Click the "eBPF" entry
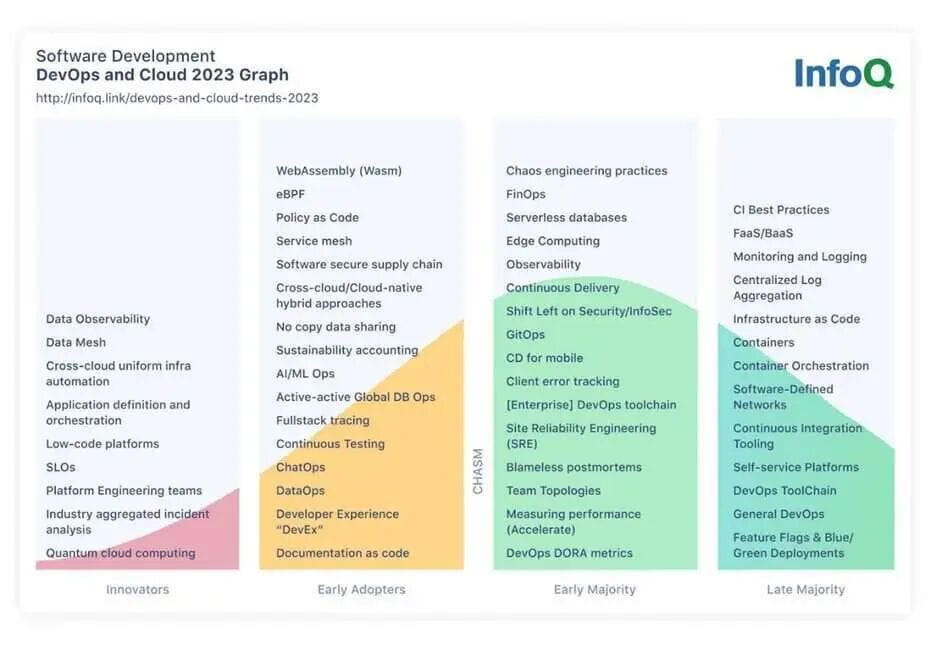Image resolution: width=936 pixels, height=656 pixels. pyautogui.click(x=291, y=194)
